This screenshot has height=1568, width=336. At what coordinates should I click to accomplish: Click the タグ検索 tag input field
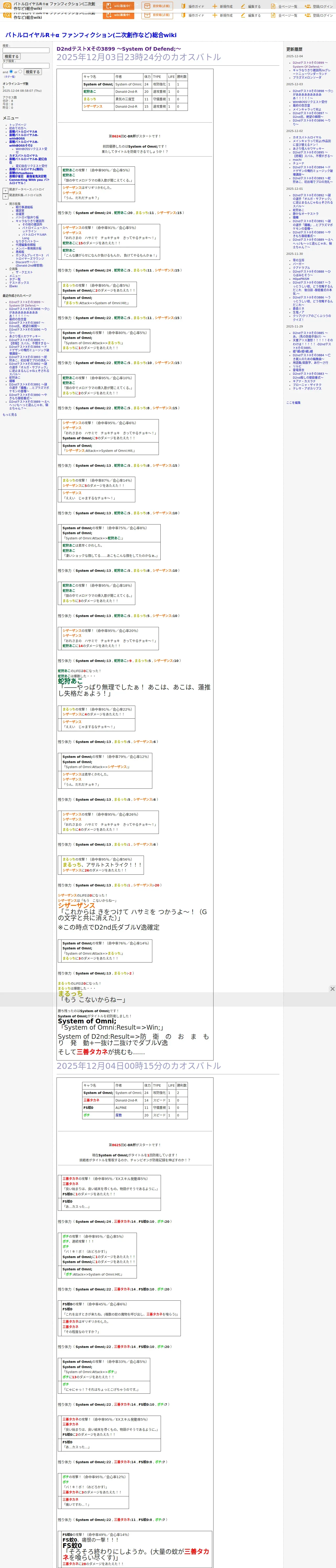(26, 66)
